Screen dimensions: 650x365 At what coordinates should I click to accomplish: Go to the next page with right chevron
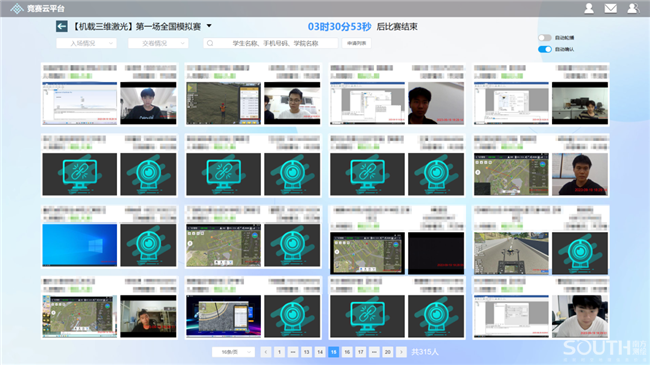tap(401, 352)
